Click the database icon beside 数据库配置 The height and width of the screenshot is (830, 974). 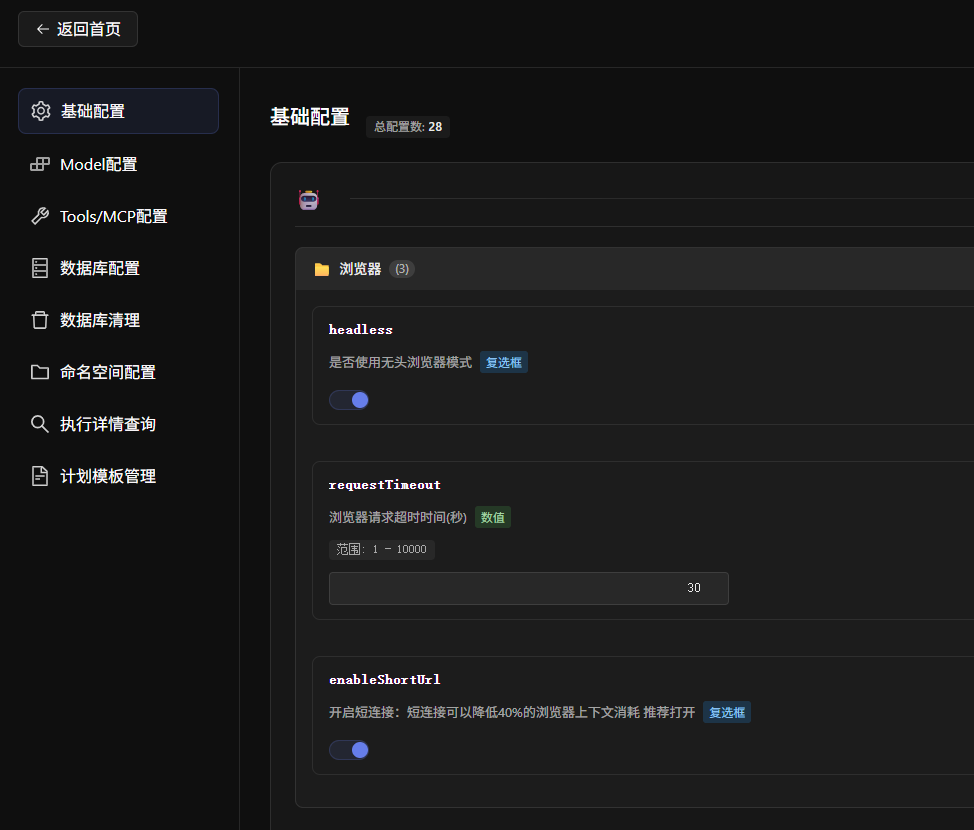tap(40, 267)
